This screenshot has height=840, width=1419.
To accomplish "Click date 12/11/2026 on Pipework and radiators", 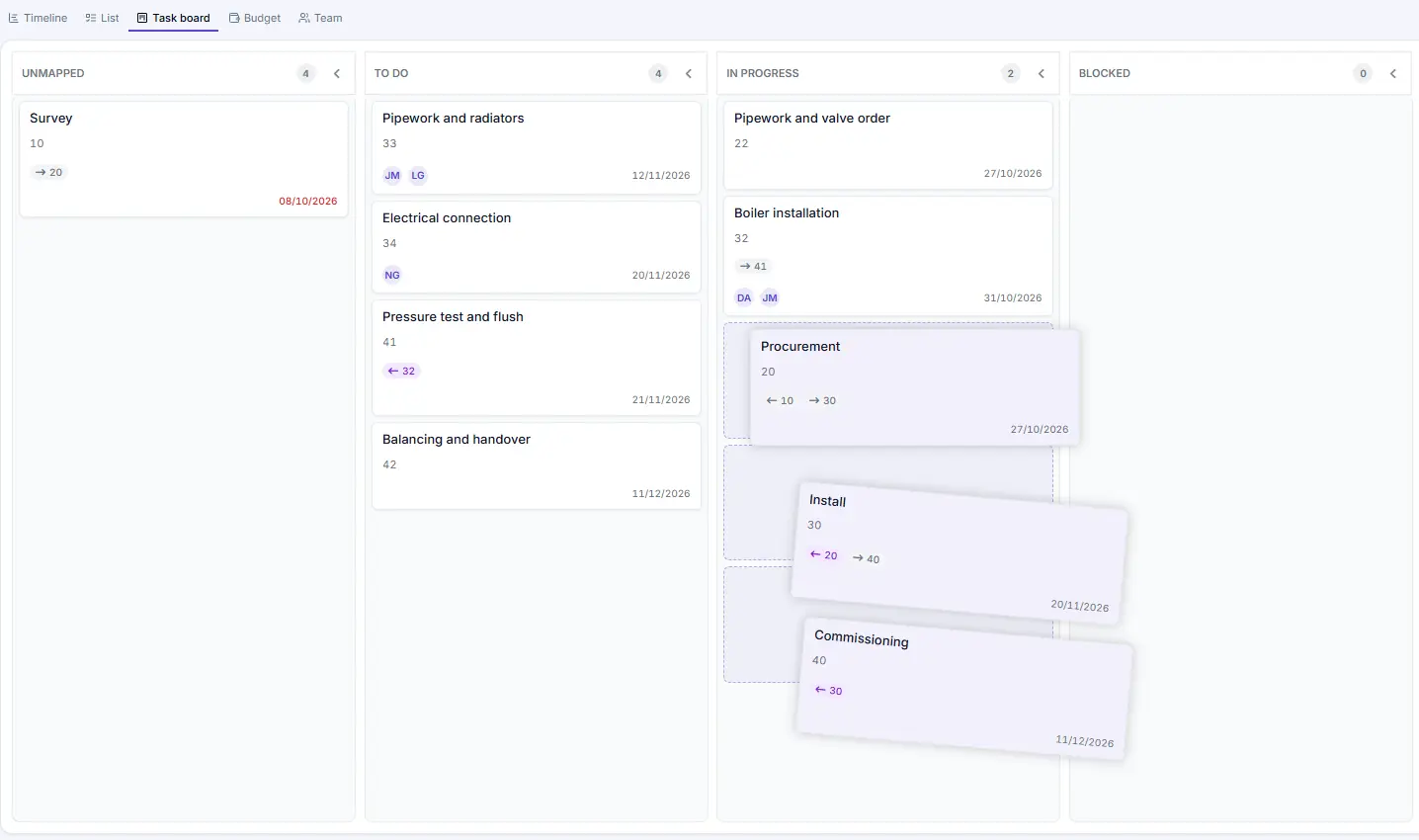I will tap(661, 175).
